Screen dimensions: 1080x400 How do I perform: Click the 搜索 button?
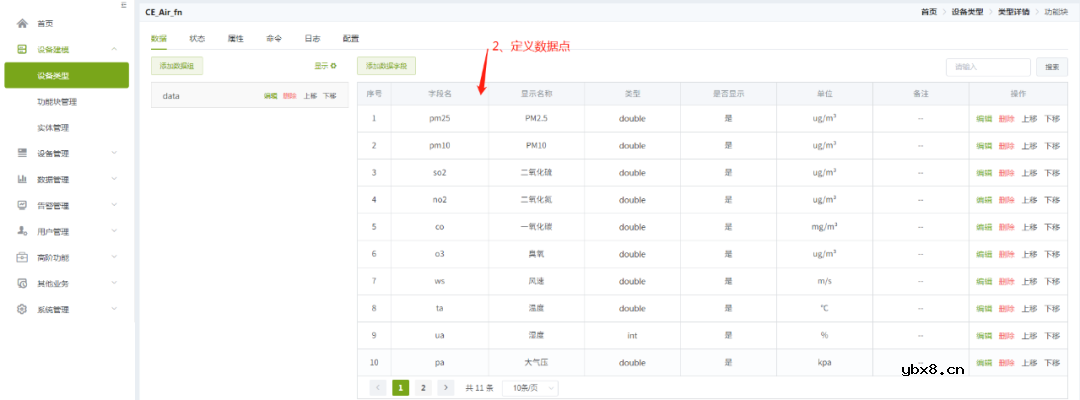click(1052, 67)
